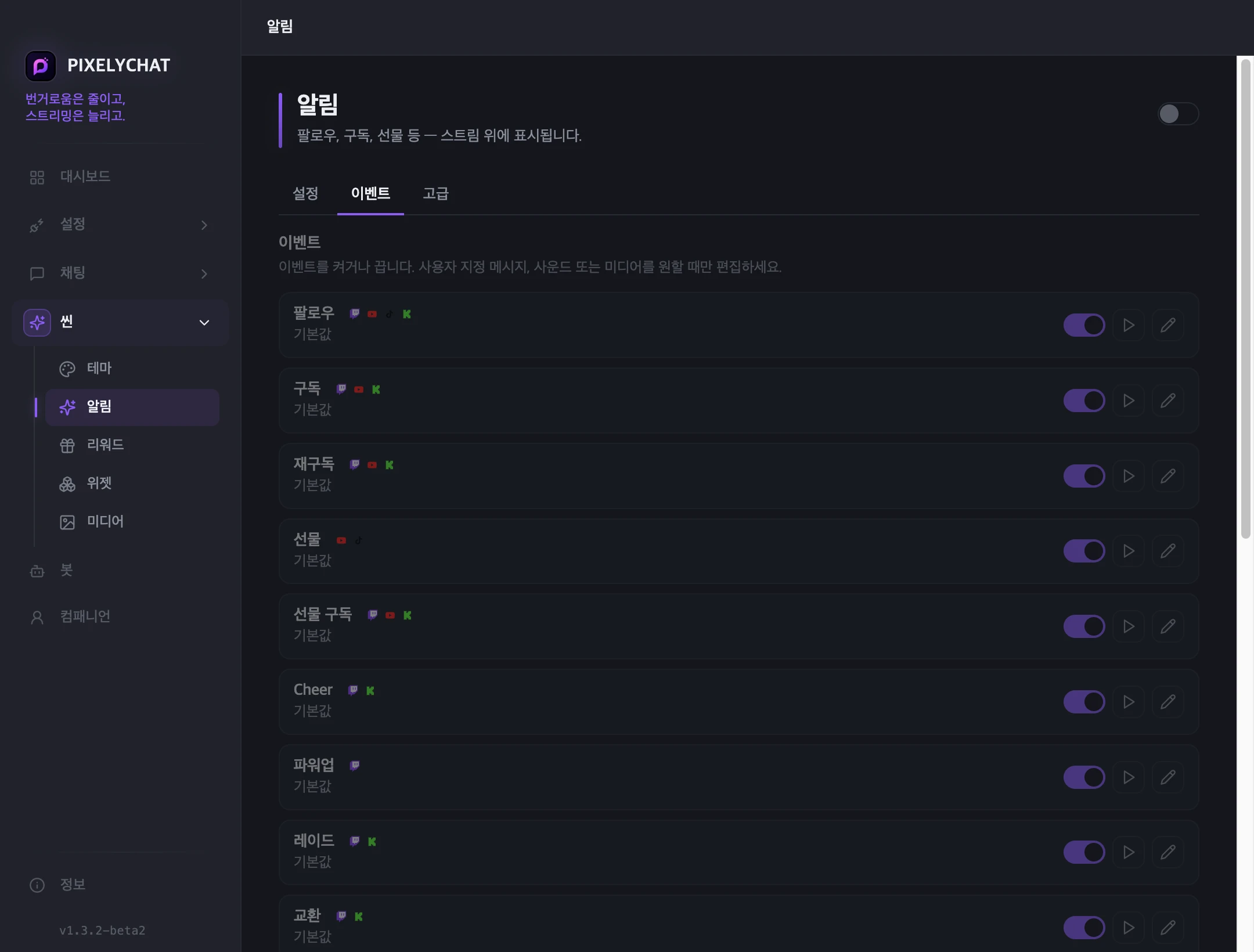Viewport: 1254px width, 952px height.
Task: Click the Twitch icon in the 팔로우 row
Action: (x=355, y=314)
